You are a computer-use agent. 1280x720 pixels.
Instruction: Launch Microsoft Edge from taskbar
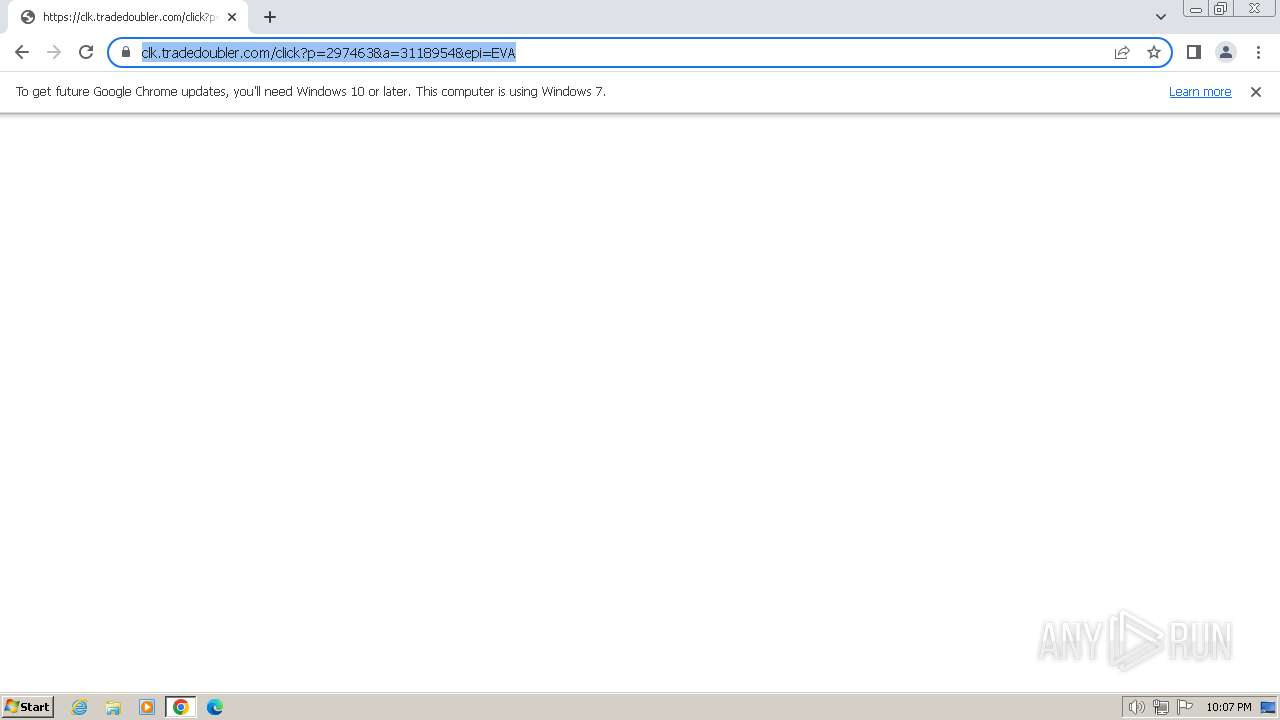[215, 707]
